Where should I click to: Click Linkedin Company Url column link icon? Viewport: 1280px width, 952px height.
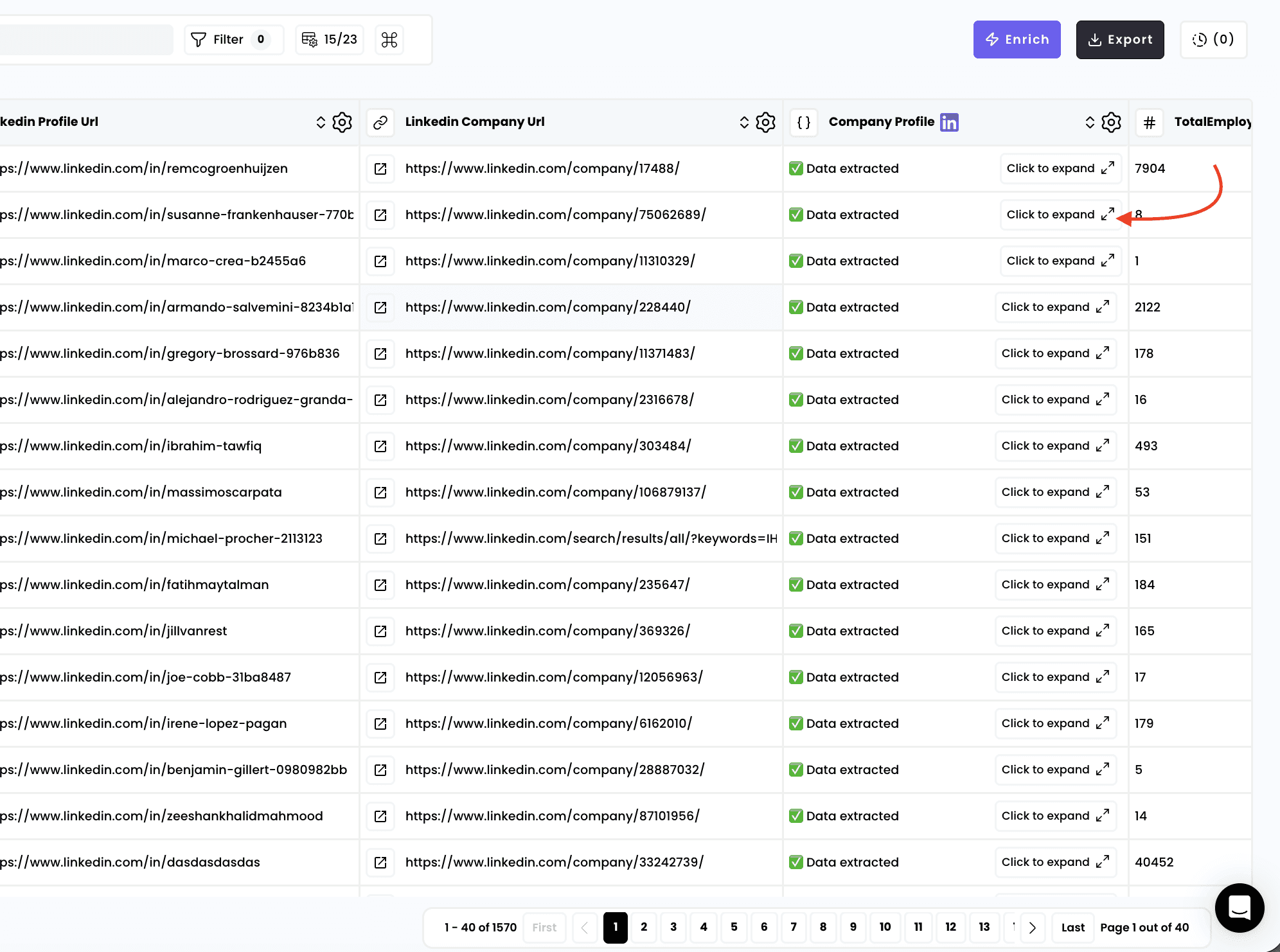(x=380, y=122)
